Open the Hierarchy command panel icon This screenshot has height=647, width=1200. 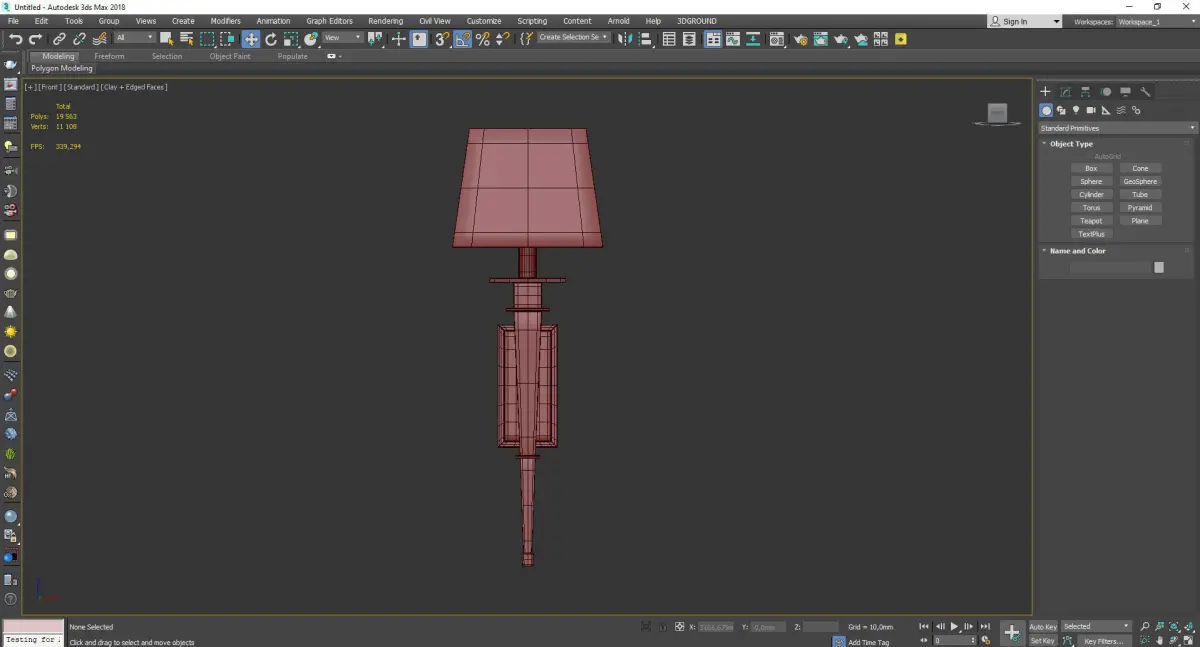1085,91
